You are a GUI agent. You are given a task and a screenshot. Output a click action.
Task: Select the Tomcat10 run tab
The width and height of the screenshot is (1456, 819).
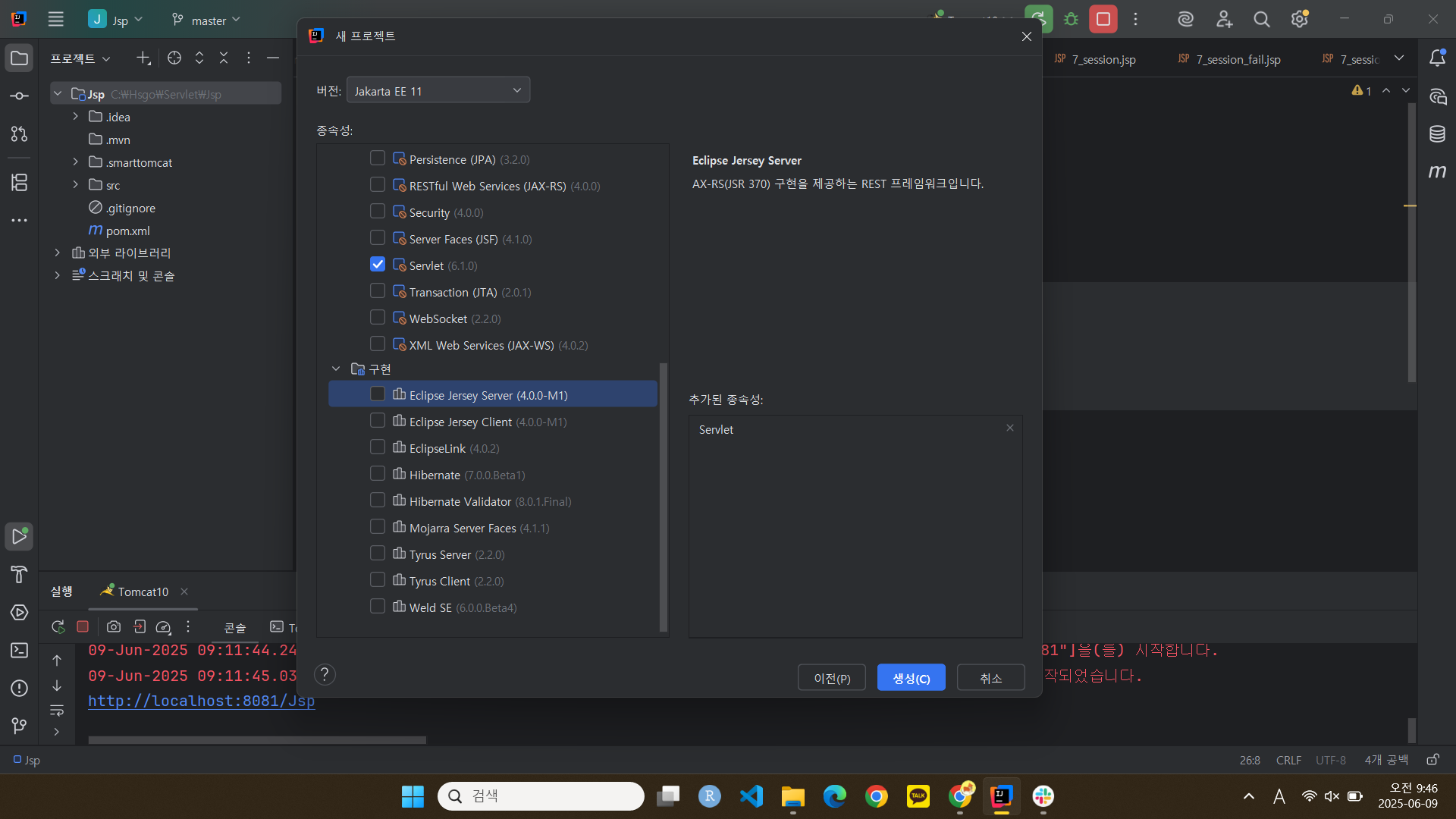click(143, 591)
